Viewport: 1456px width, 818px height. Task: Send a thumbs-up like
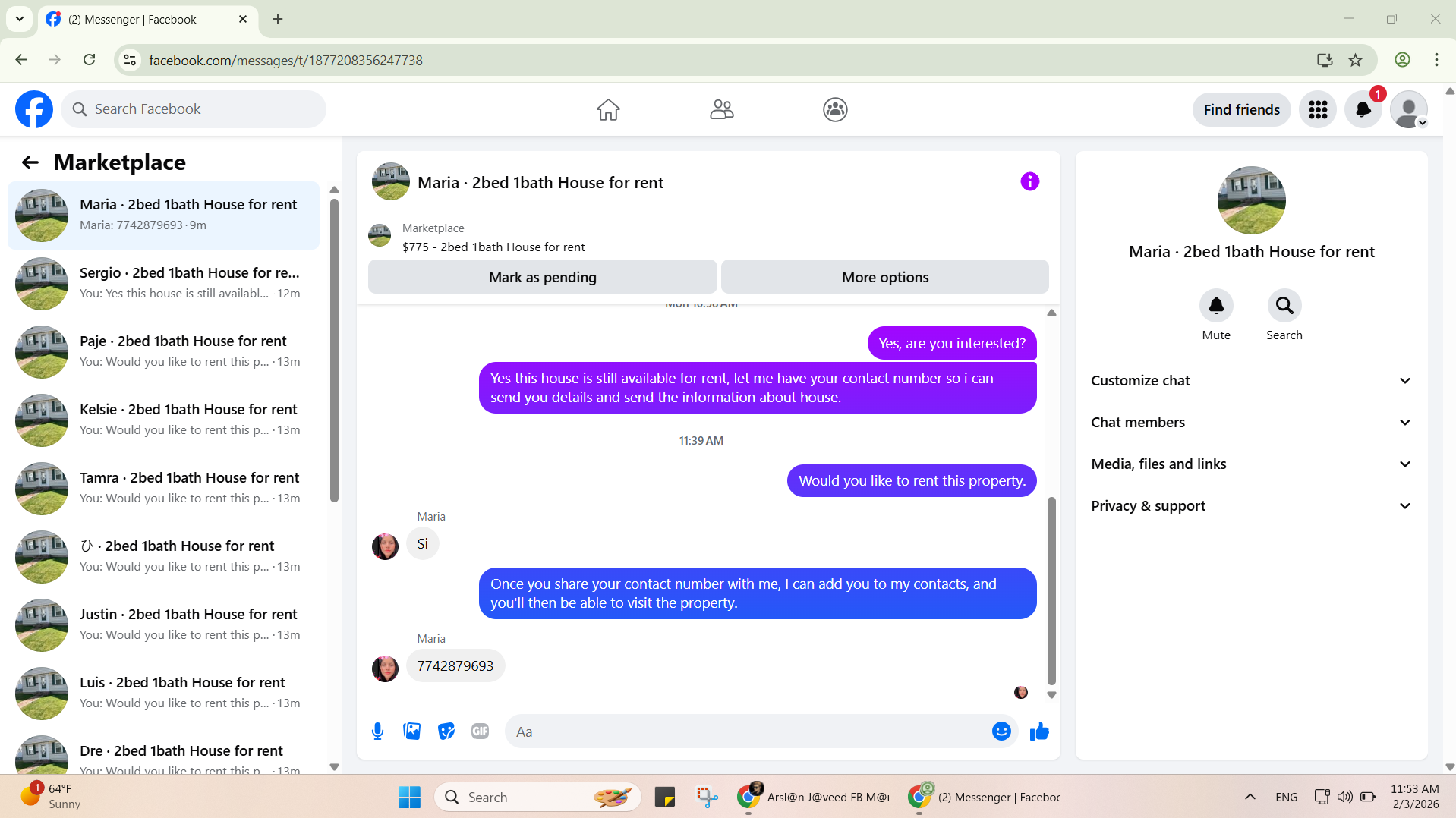pyautogui.click(x=1039, y=731)
